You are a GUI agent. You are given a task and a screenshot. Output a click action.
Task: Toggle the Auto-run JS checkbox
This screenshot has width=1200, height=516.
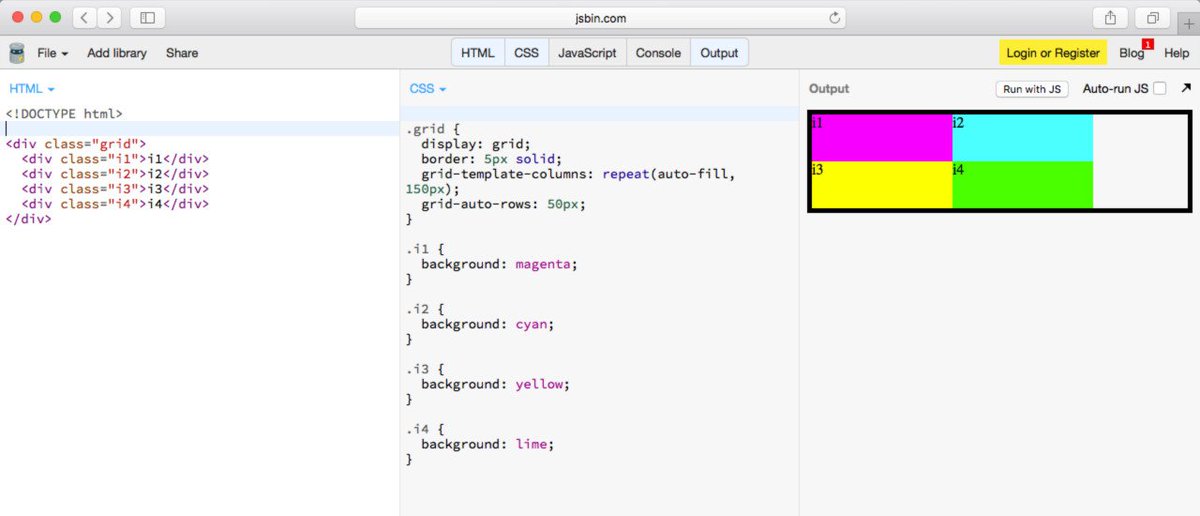point(1160,89)
